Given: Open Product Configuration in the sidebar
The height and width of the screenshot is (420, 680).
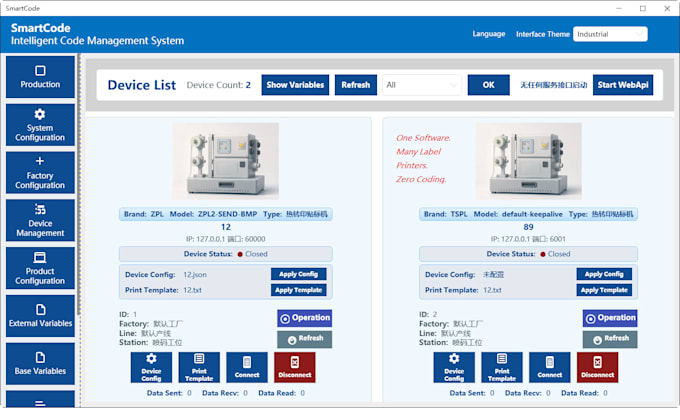Looking at the screenshot, I should [x=40, y=268].
